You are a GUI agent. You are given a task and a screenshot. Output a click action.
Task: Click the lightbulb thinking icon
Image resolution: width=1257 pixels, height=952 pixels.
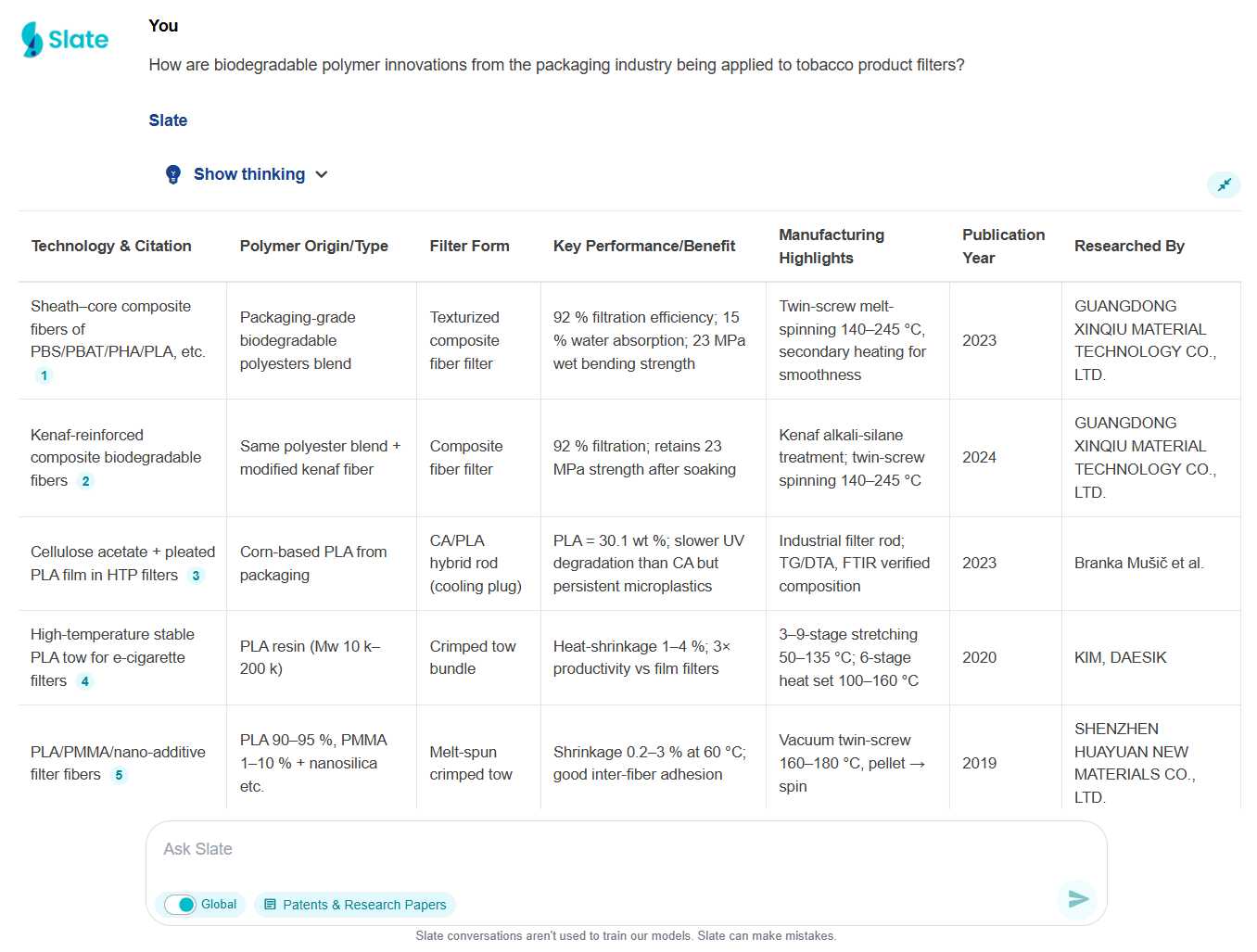point(173,174)
